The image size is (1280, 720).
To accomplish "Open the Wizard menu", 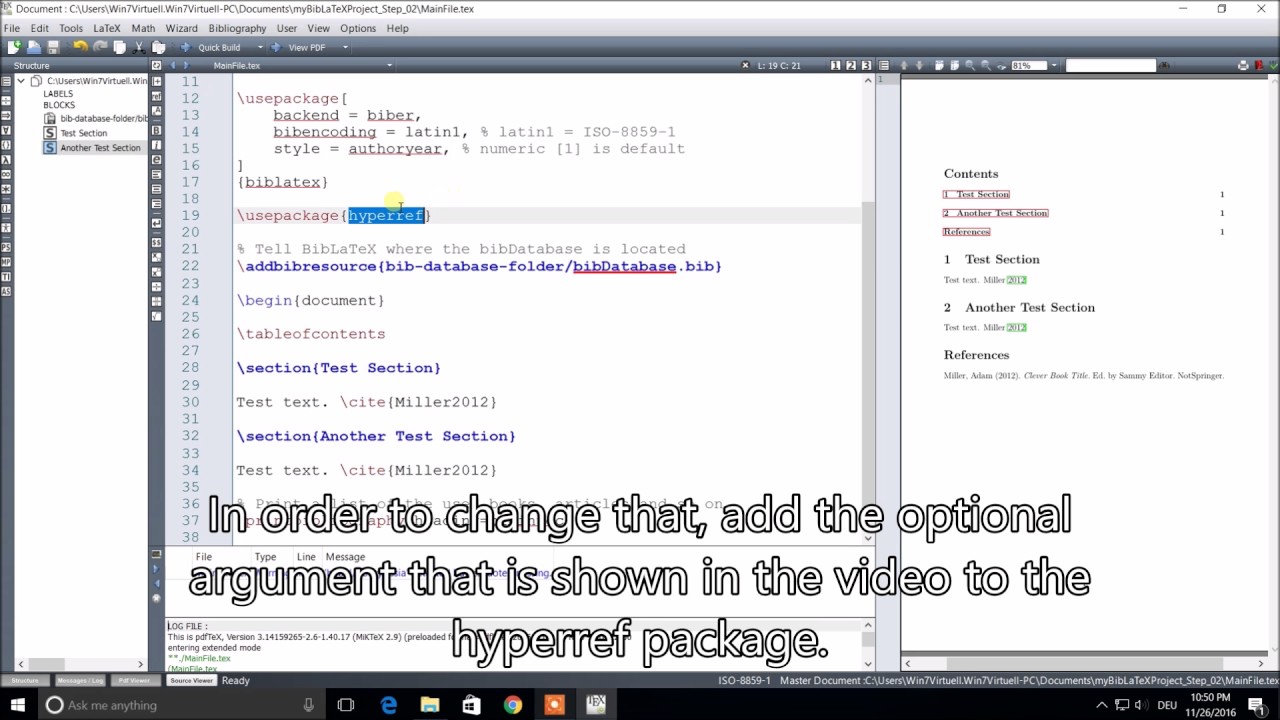I will click(181, 28).
